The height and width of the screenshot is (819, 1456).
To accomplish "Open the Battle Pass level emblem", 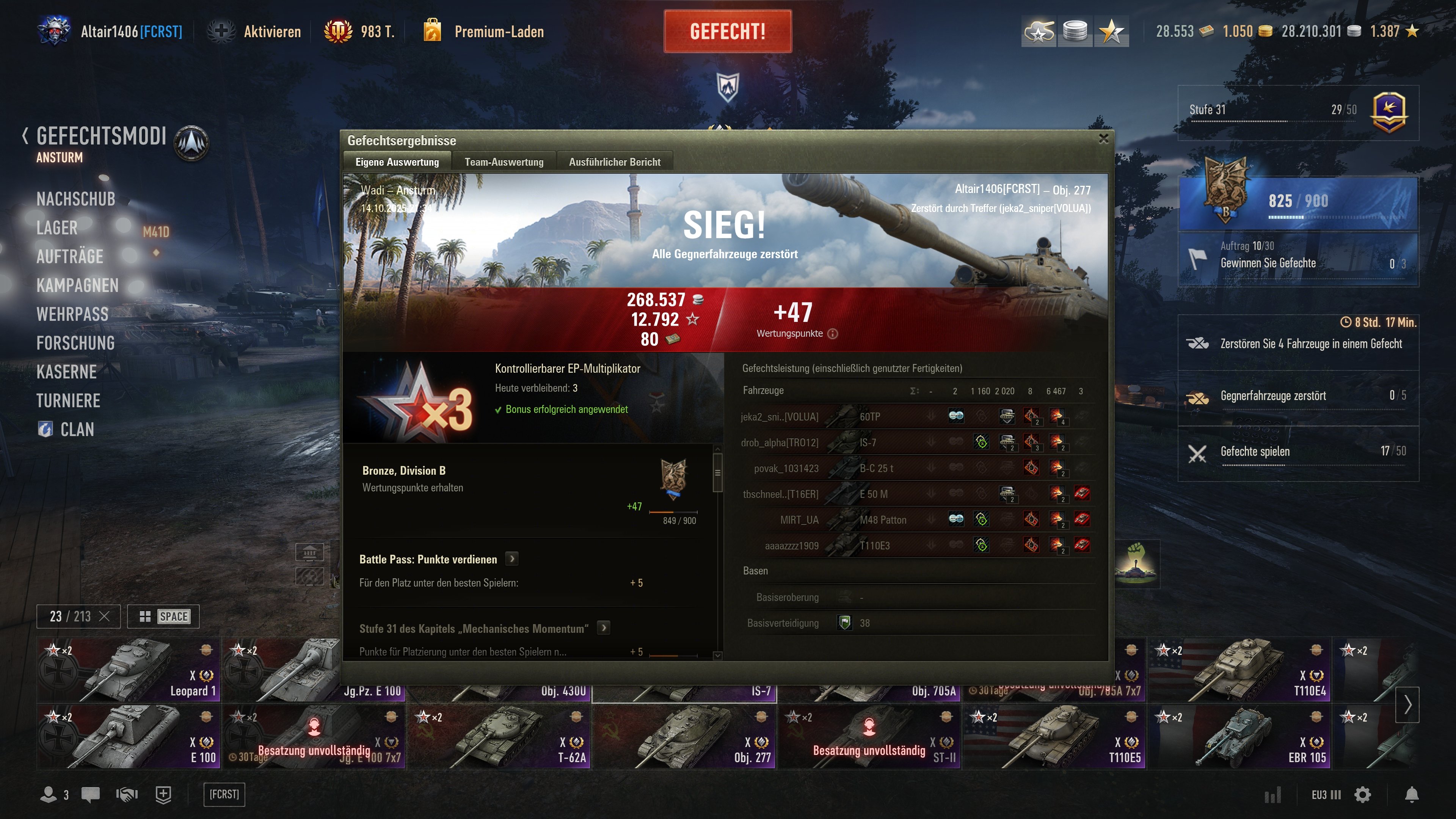I will (1389, 112).
